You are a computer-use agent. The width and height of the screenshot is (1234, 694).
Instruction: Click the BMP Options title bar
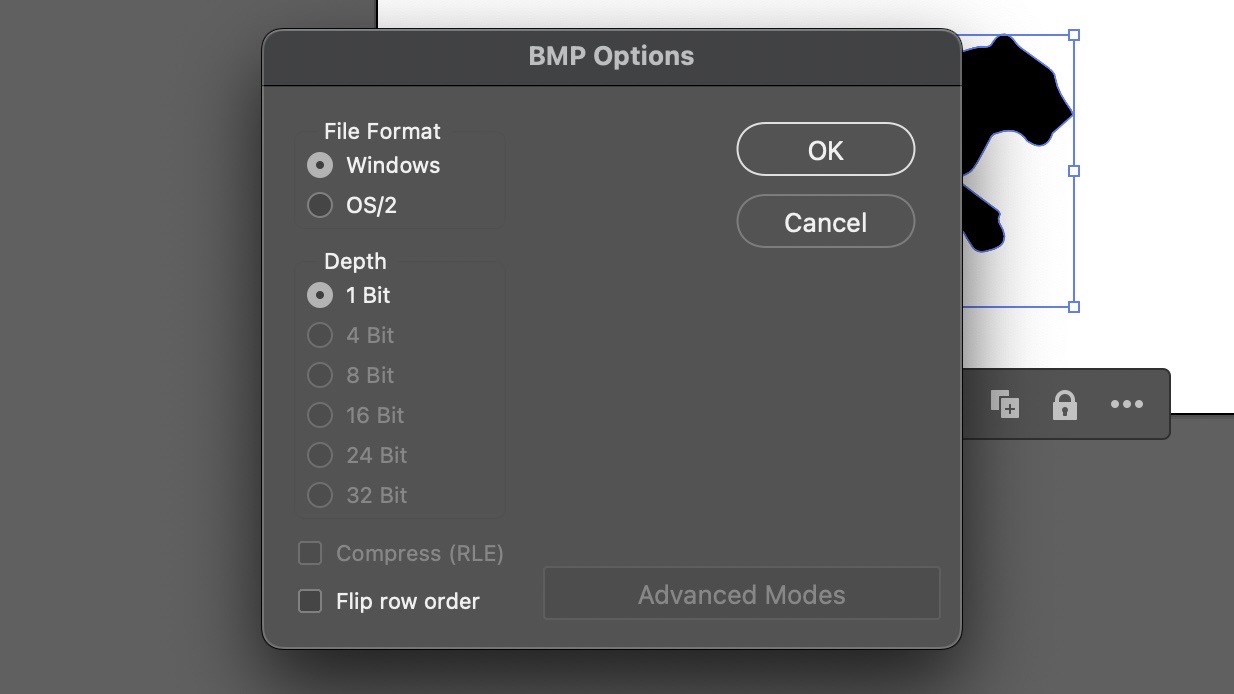click(612, 56)
